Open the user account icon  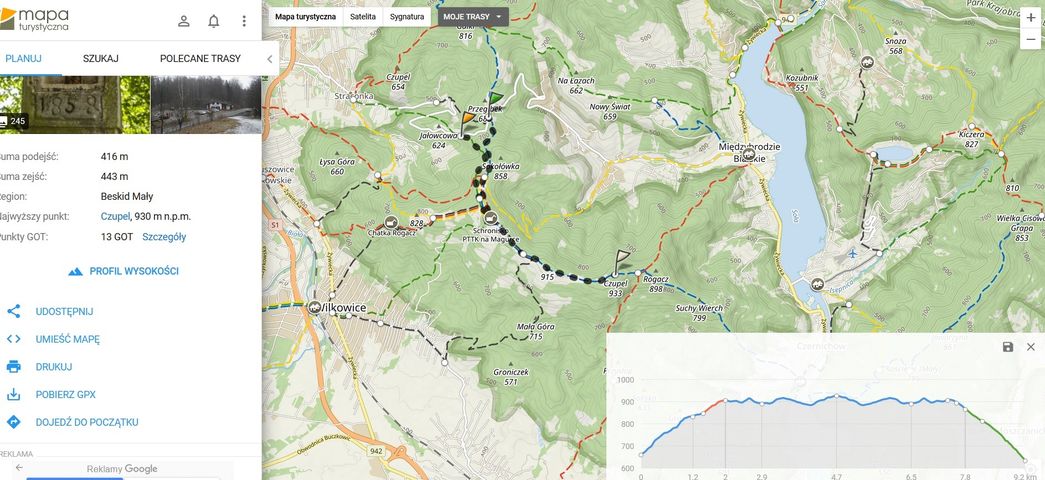(x=184, y=21)
